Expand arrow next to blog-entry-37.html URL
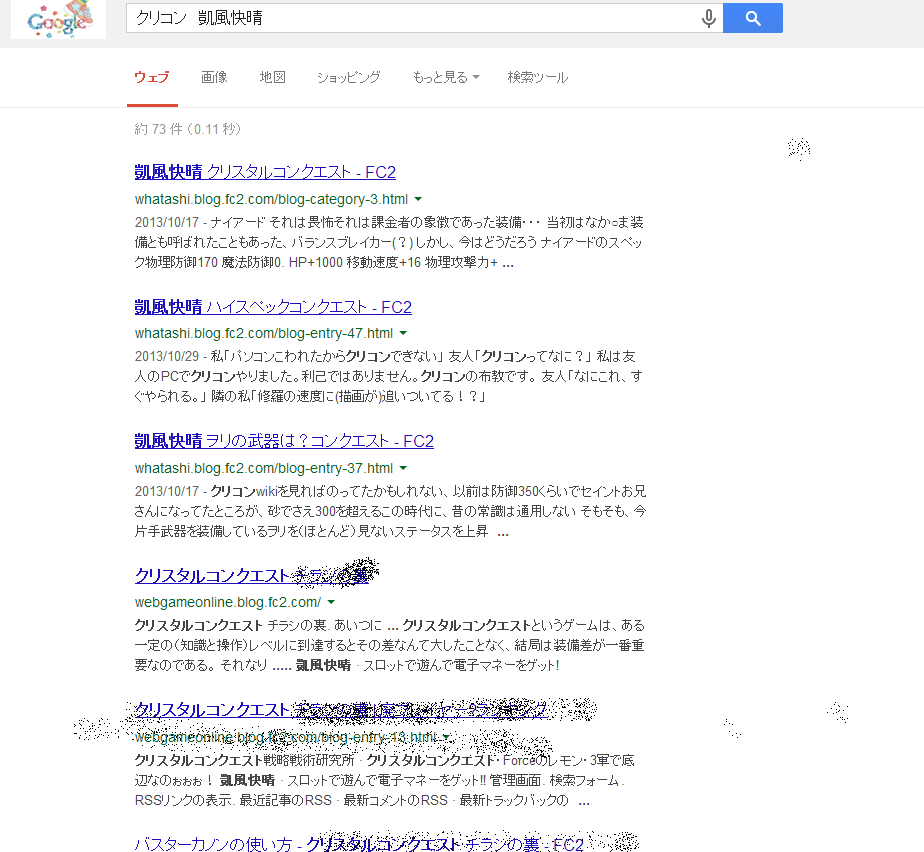The height and width of the screenshot is (852, 924). (x=403, y=468)
